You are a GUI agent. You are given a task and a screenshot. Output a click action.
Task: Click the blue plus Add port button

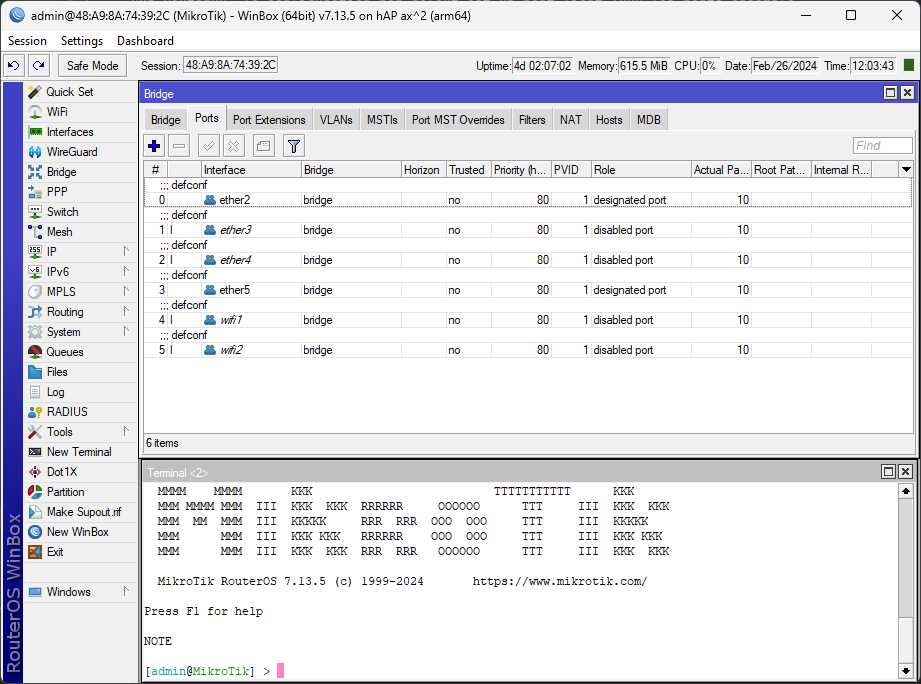point(154,146)
